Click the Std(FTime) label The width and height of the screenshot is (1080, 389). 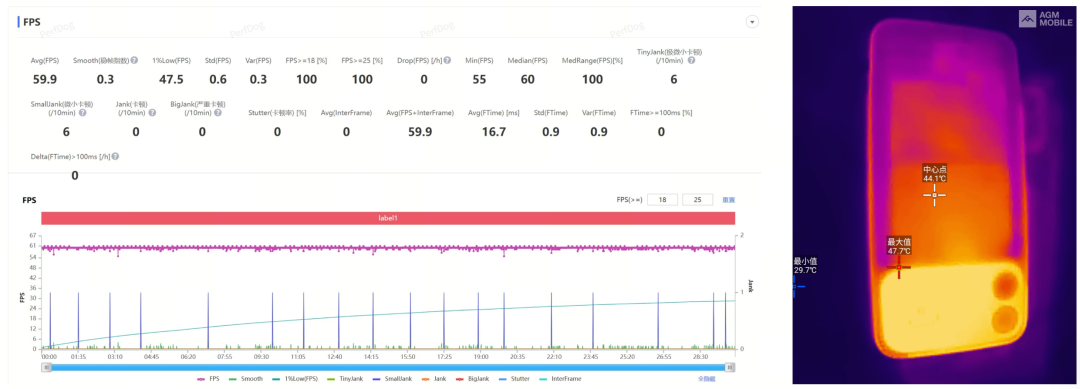click(x=550, y=112)
